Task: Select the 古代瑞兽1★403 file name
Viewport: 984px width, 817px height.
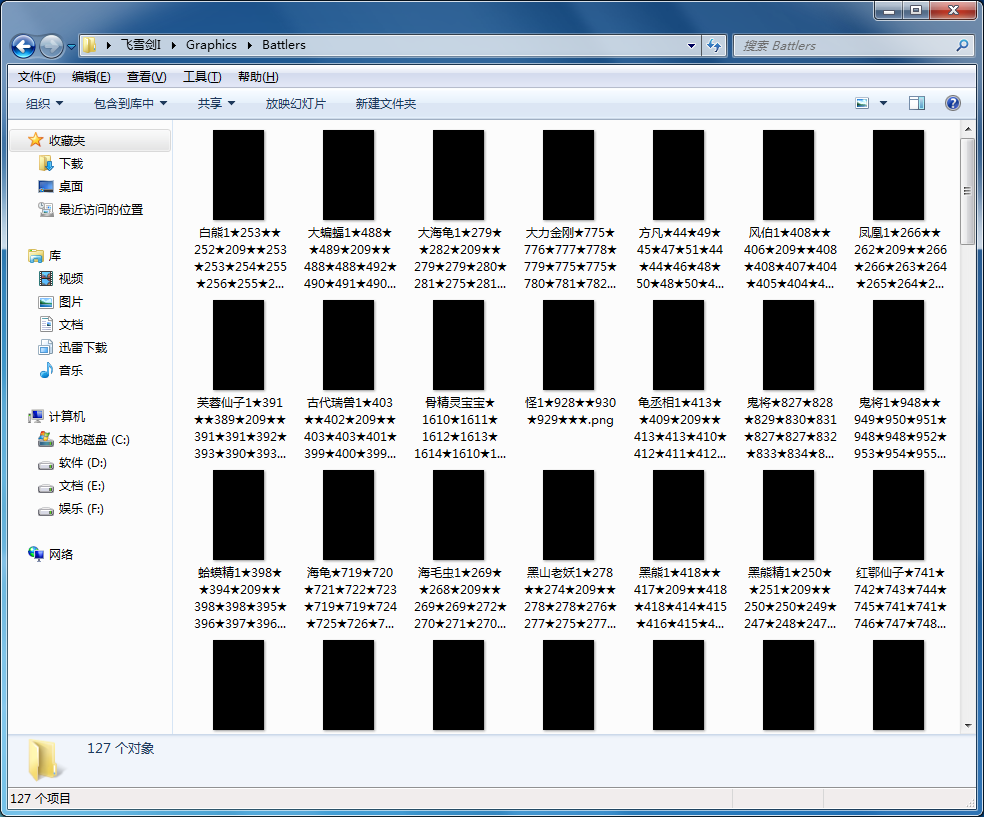Action: [x=350, y=428]
